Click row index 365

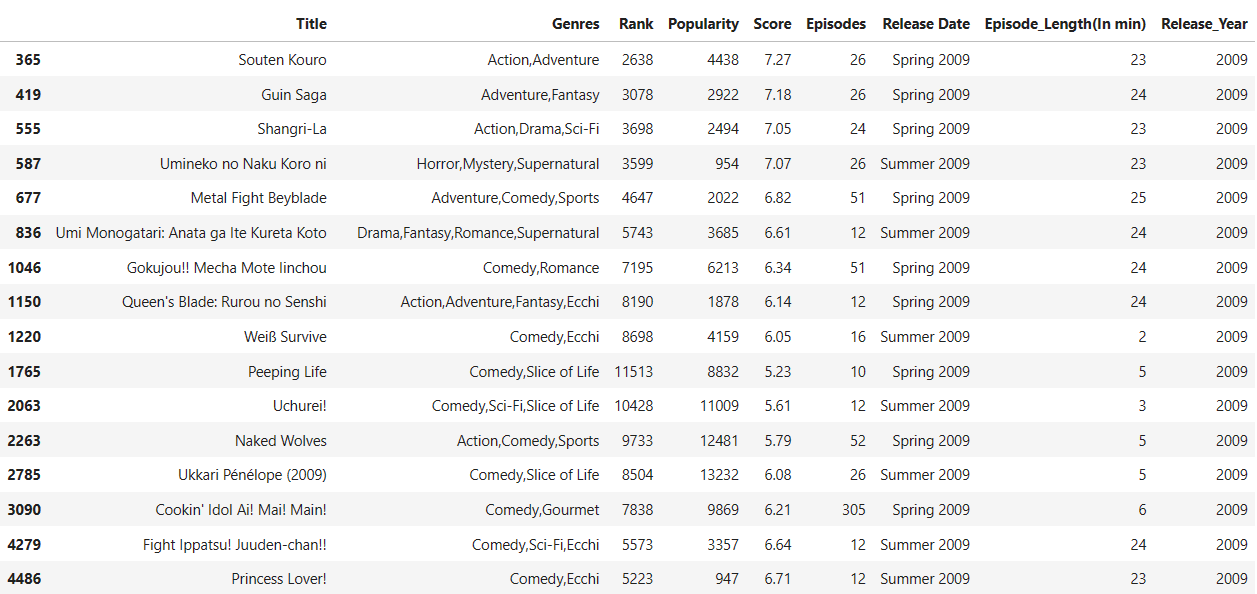coord(28,60)
